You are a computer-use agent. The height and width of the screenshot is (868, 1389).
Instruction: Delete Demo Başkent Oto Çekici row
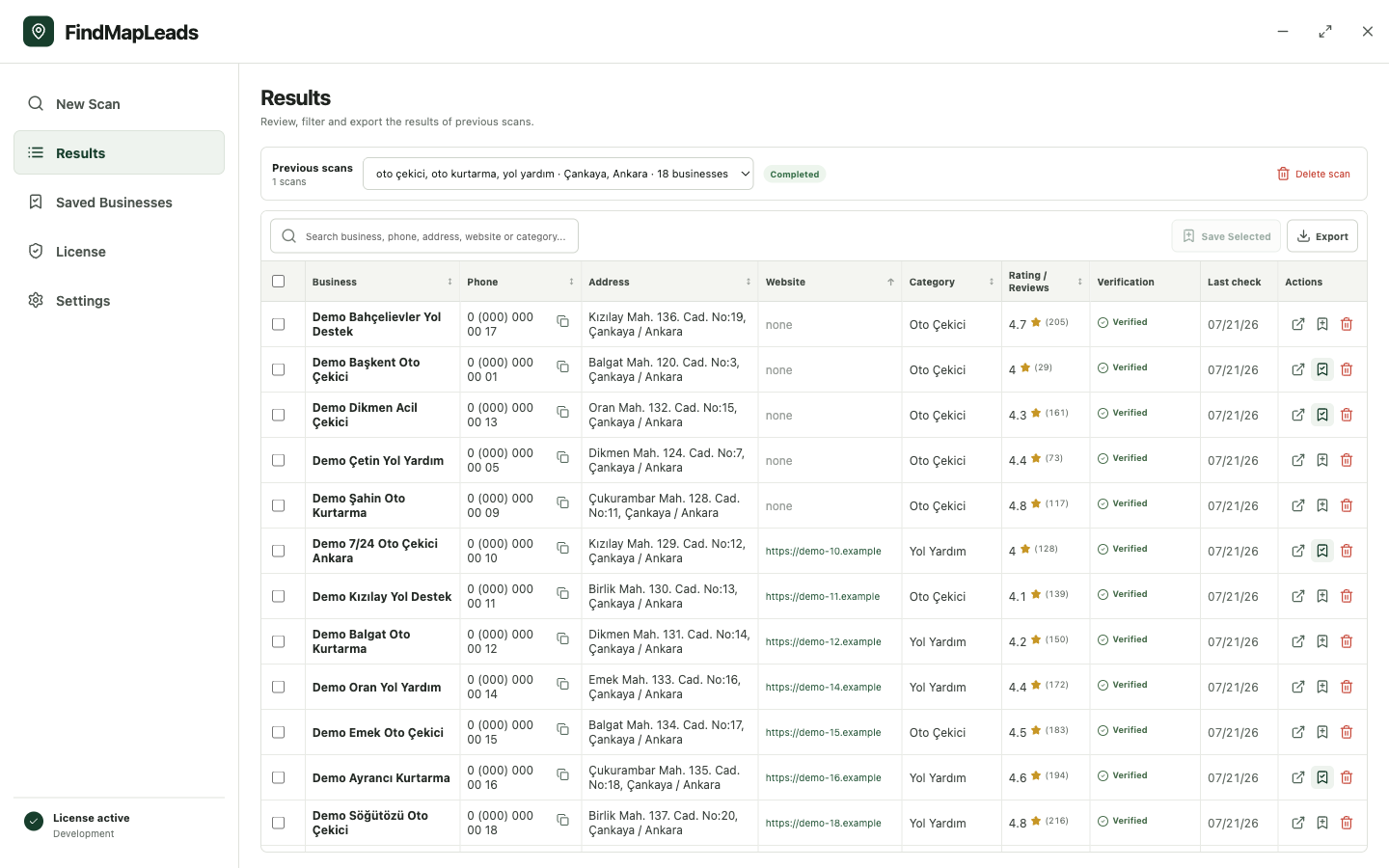coord(1347,369)
